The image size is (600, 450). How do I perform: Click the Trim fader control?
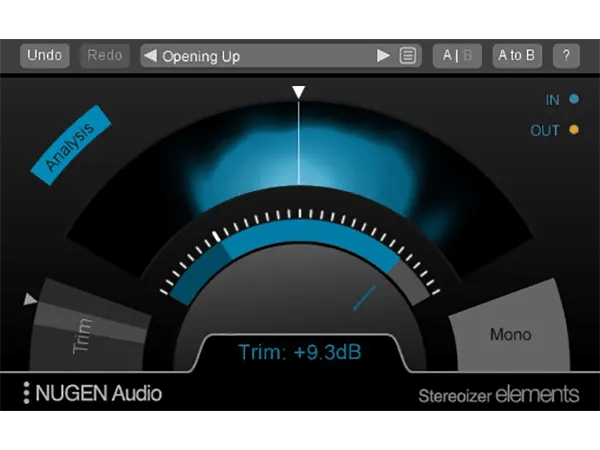(88, 325)
